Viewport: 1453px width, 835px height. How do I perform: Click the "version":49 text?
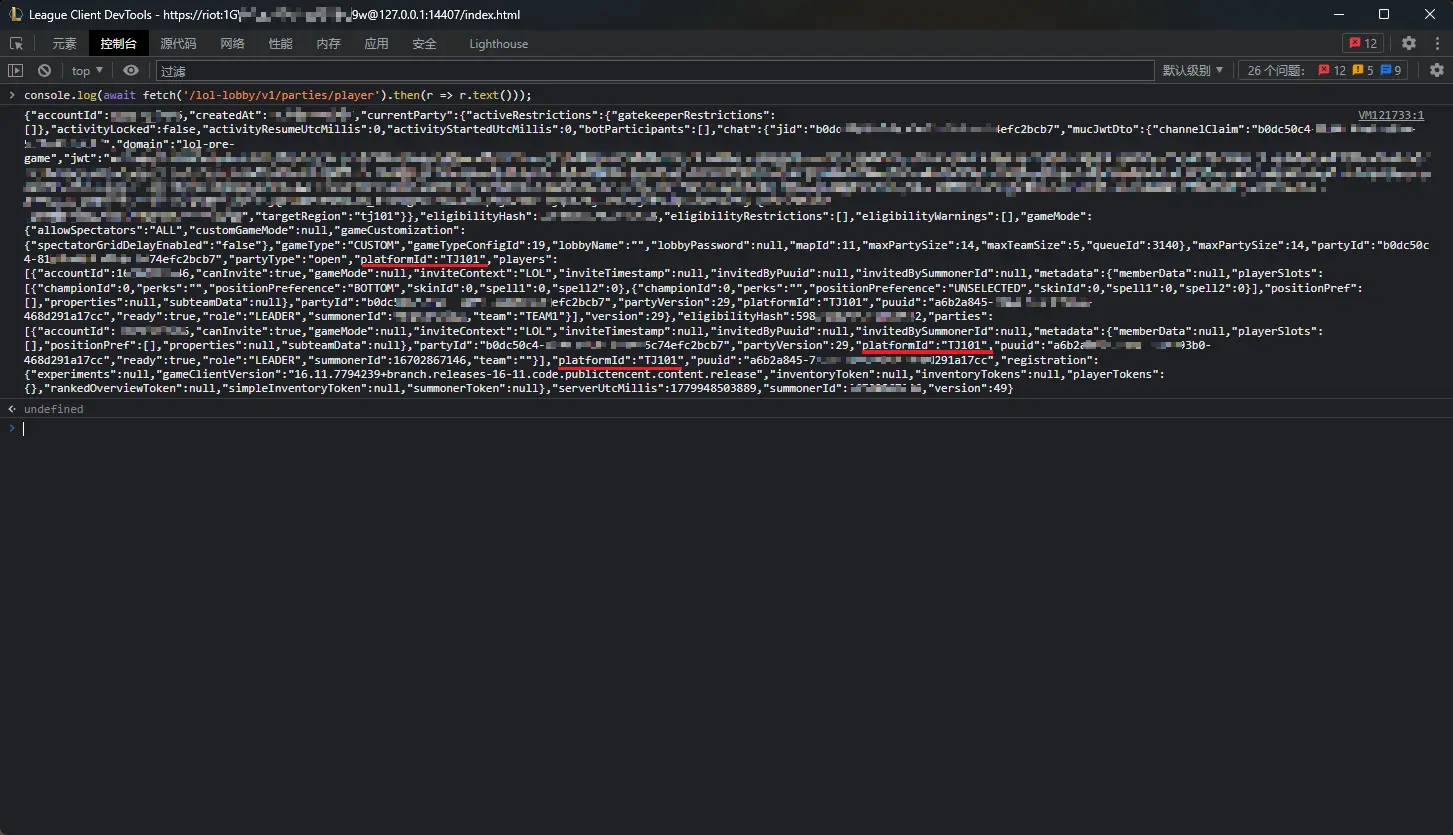point(970,389)
